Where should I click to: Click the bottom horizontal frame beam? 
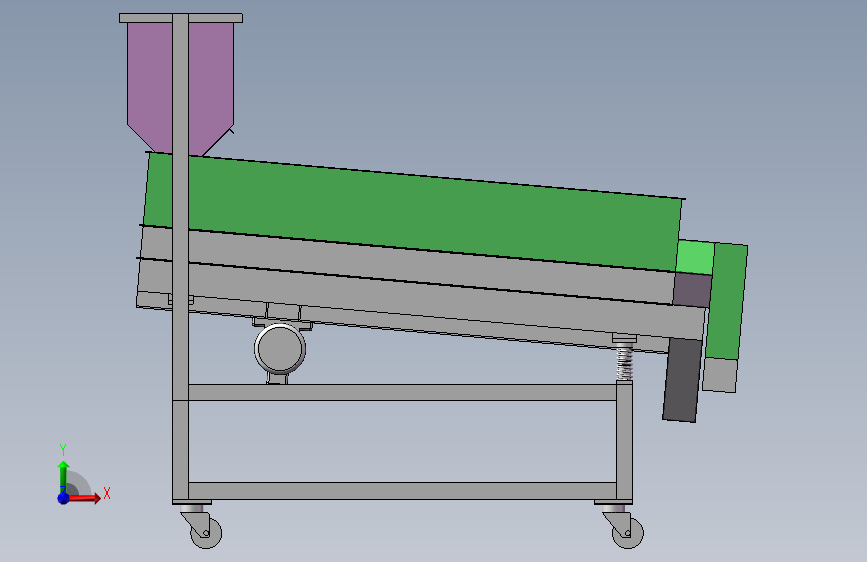[403, 491]
